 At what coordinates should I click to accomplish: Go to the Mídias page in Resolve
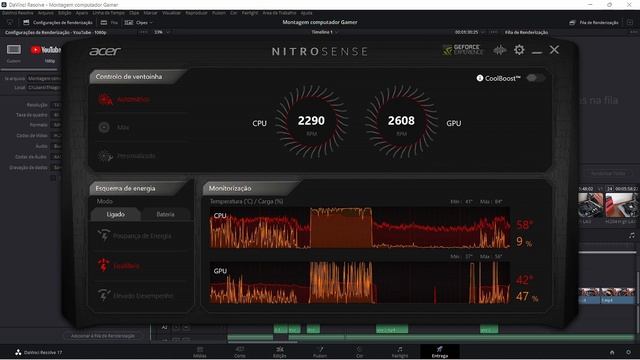click(200, 352)
